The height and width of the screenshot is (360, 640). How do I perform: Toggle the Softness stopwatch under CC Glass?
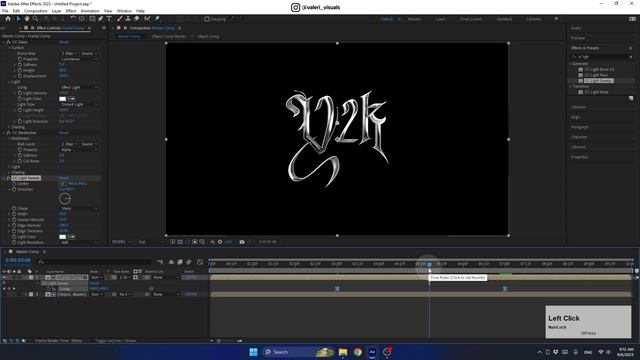(x=20, y=64)
